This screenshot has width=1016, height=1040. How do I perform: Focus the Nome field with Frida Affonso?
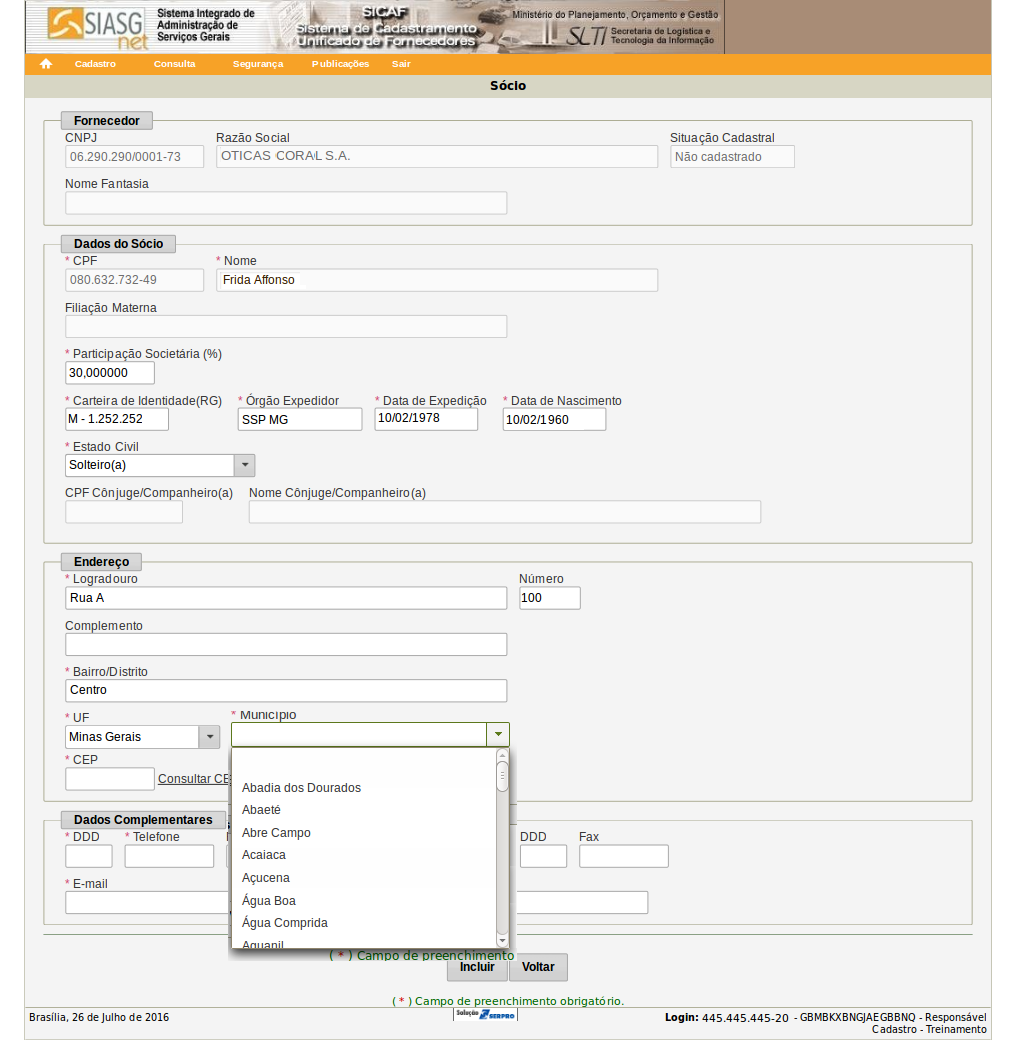tap(437, 280)
